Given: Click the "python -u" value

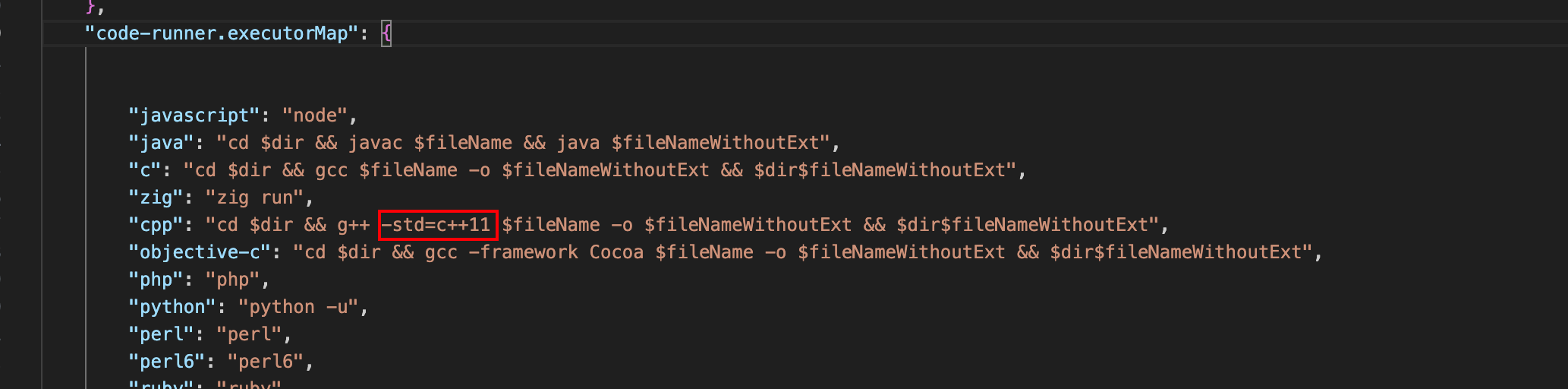Looking at the screenshot, I should pyautogui.click(x=298, y=307).
